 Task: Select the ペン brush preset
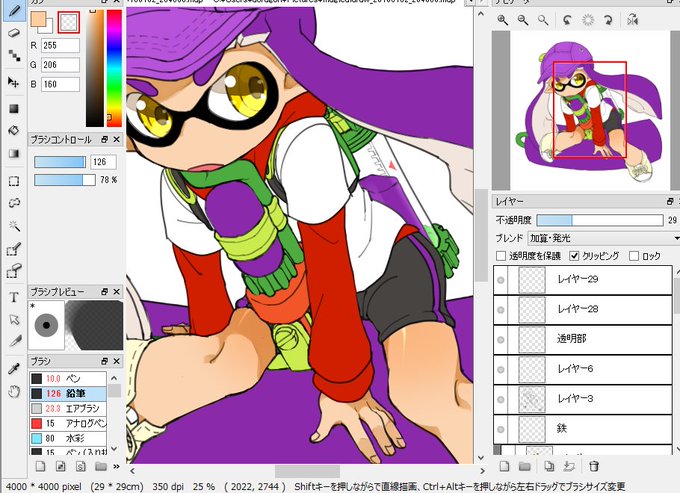click(68, 379)
